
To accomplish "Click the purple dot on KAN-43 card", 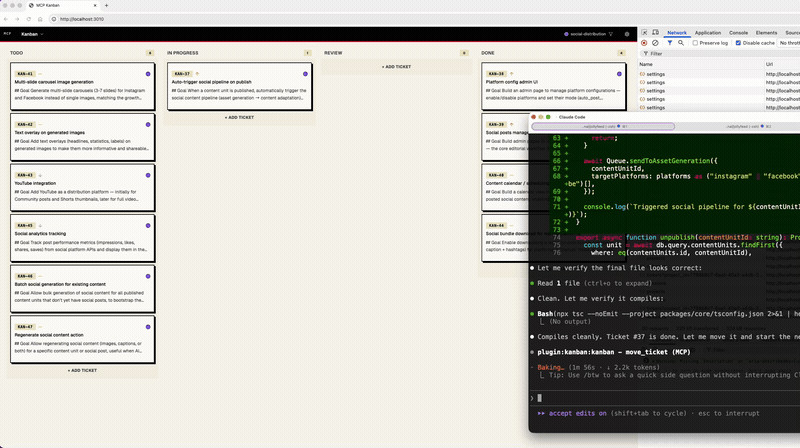I will click(x=148, y=175).
